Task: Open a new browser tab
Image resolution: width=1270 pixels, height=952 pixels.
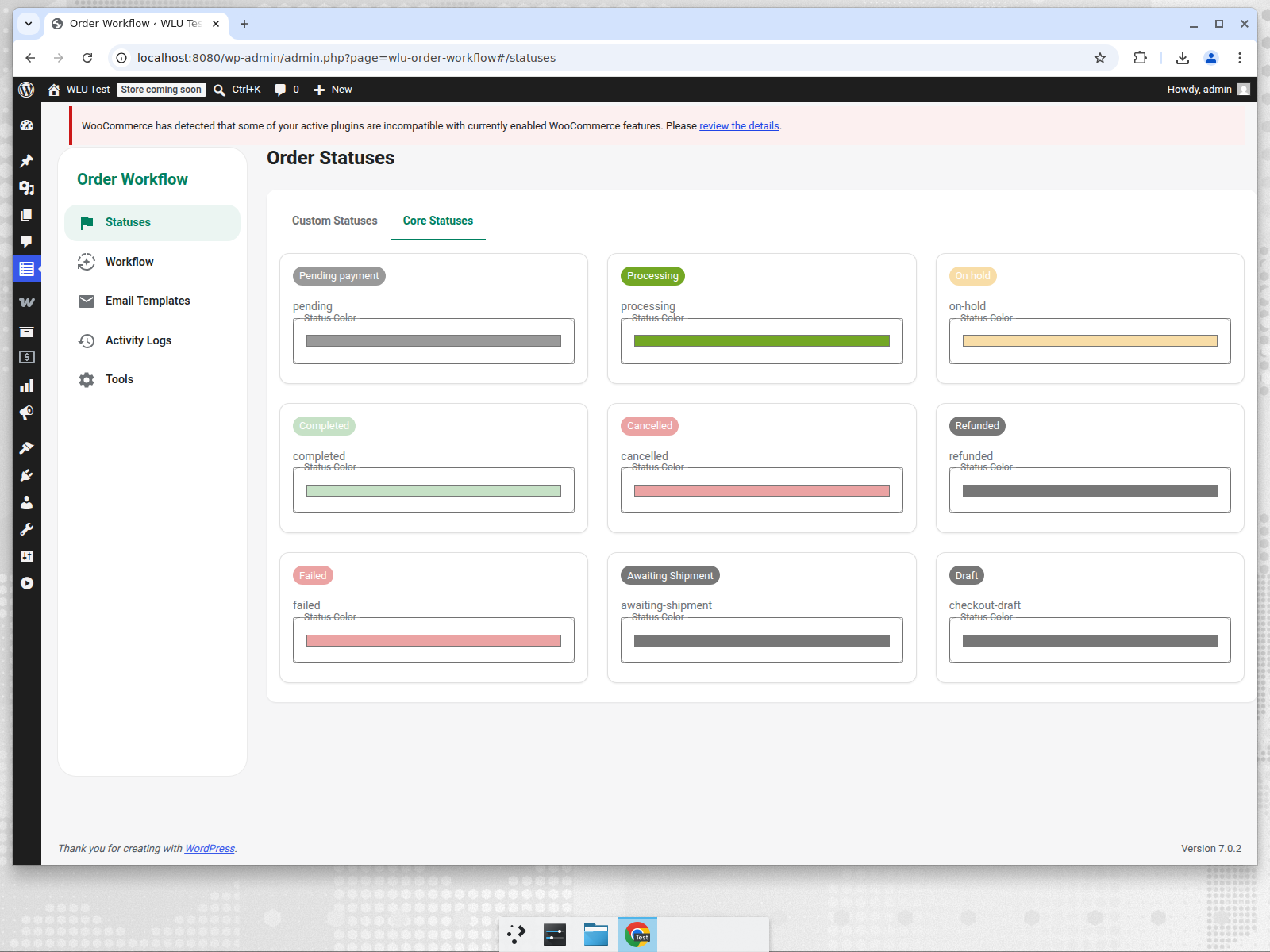Action: point(244,24)
